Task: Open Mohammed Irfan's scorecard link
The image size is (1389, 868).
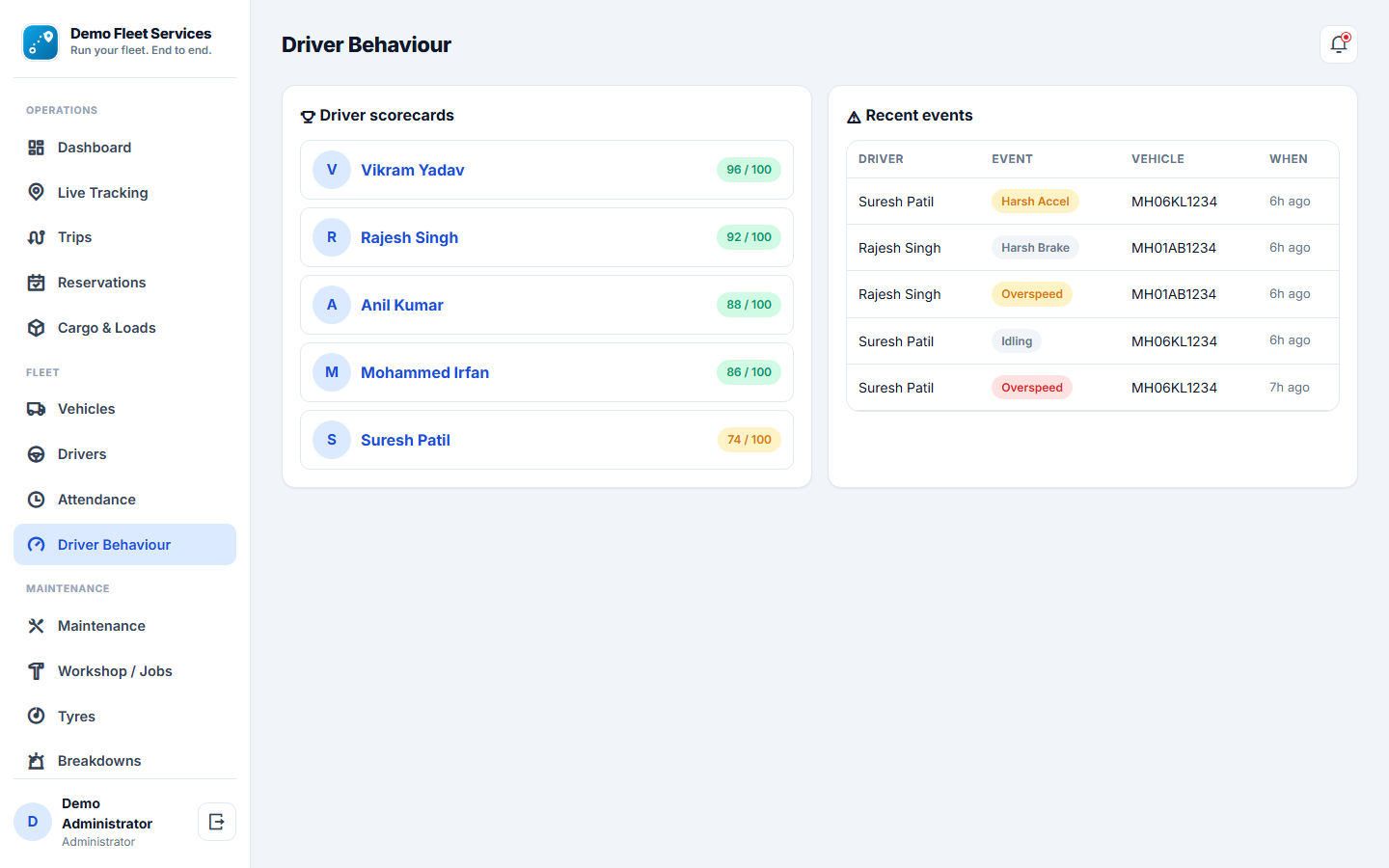Action: coord(424,372)
